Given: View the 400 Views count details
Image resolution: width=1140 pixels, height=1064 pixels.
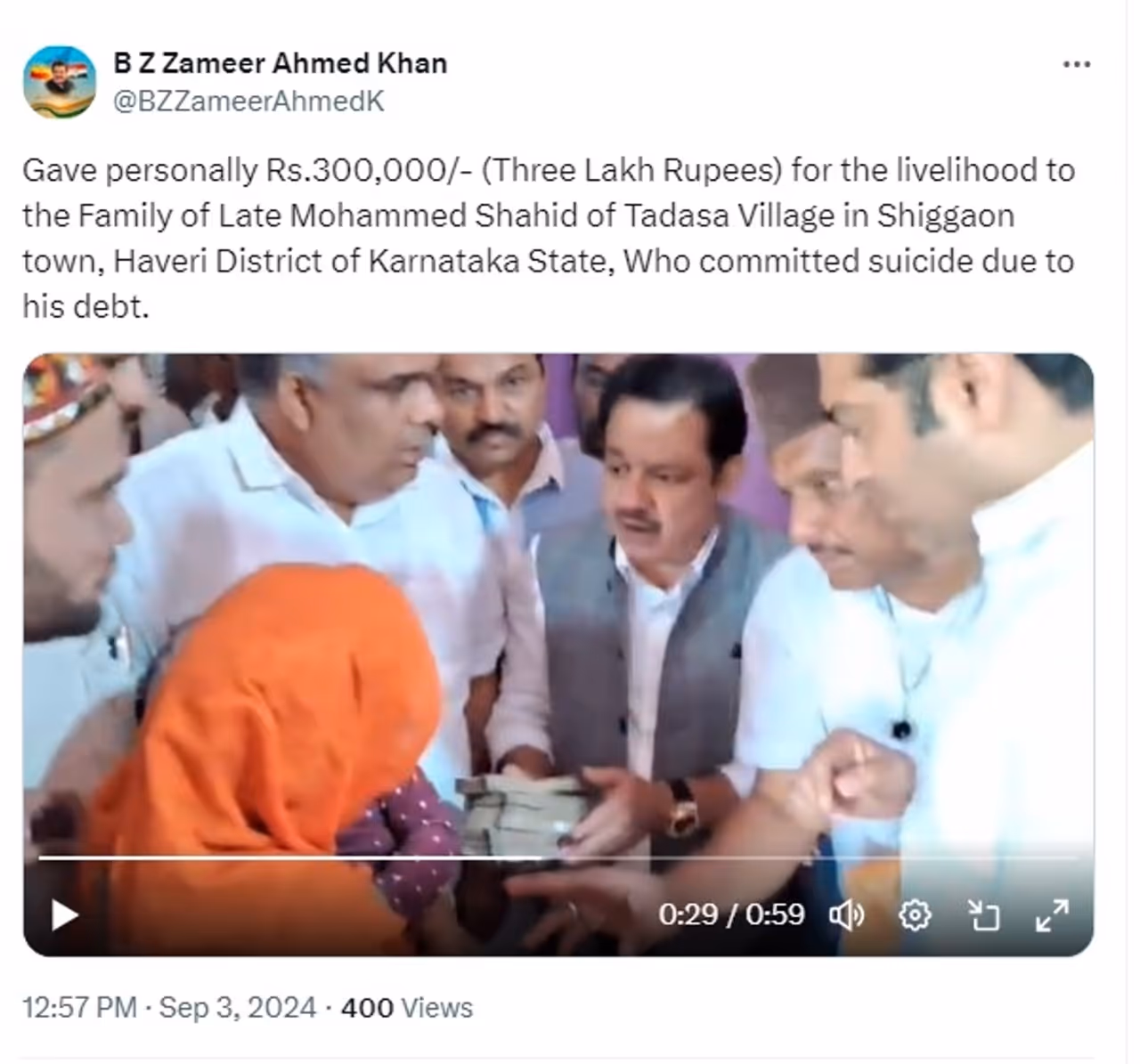Looking at the screenshot, I should pos(407,1007).
